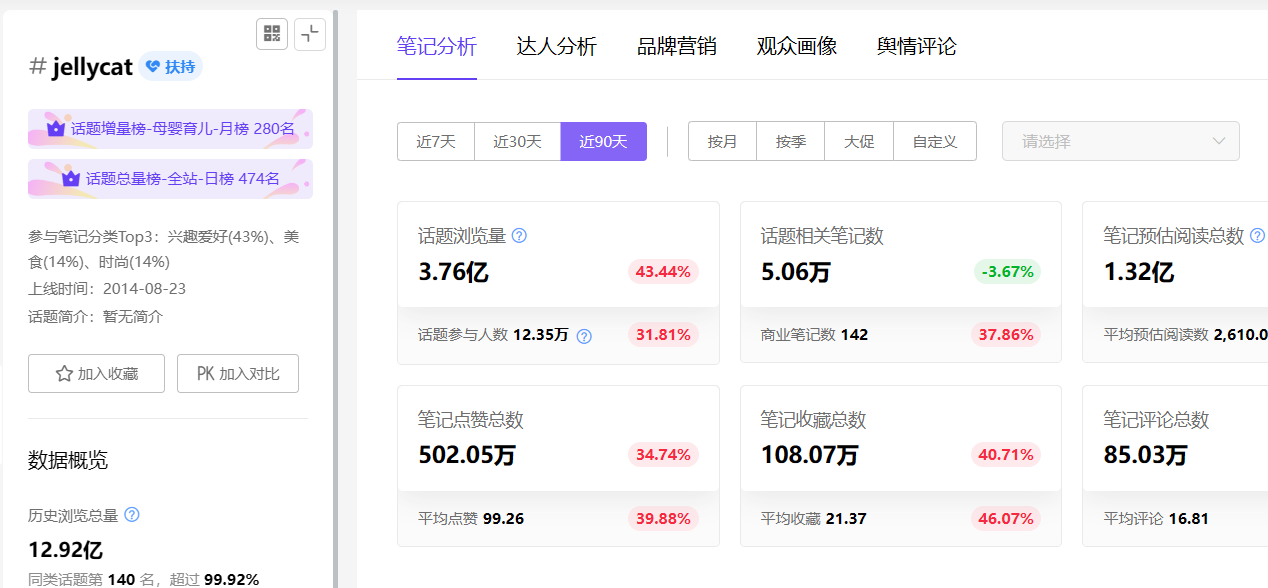This screenshot has height=588, width=1268.
Task: Choose the 按季 period option
Action: [x=791, y=141]
